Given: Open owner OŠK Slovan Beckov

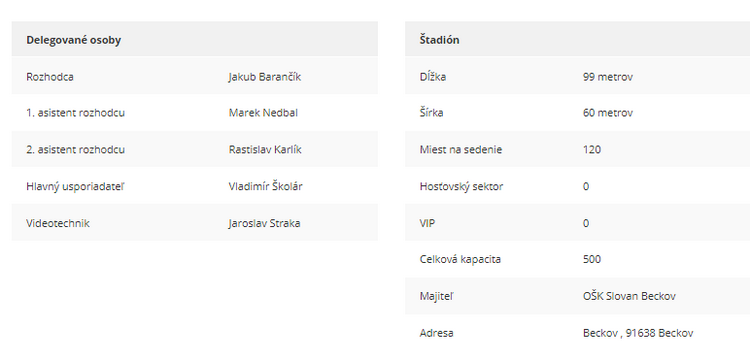Looking at the screenshot, I should pyautogui.click(x=629, y=296).
